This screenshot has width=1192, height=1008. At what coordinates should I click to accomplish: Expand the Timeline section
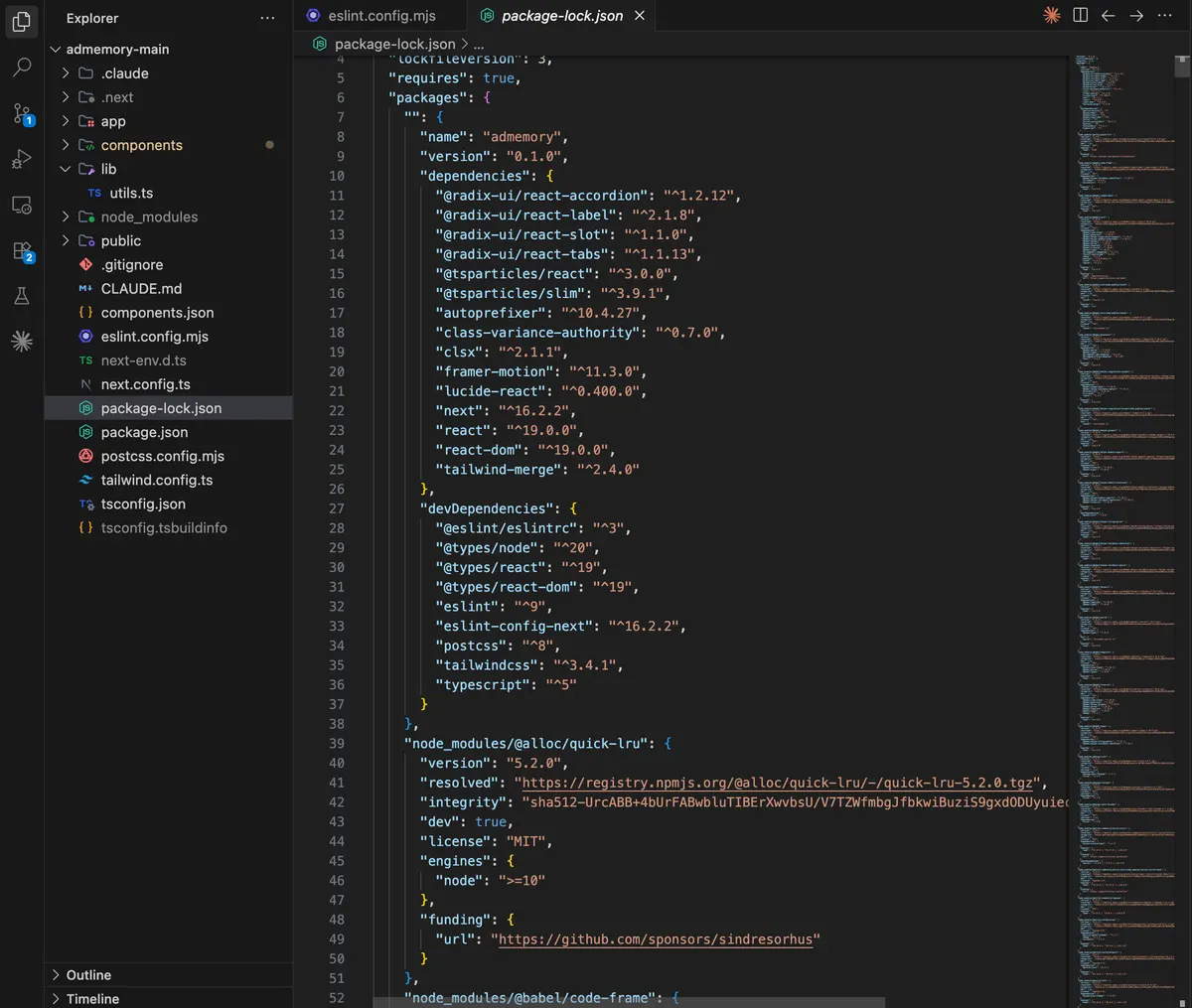coord(169,998)
